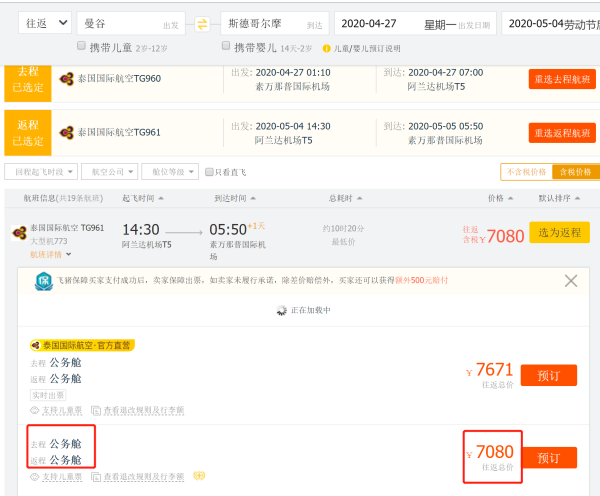Click Thai Airways logo in selected TG961 return
Image resolution: width=600 pixels, height=496 pixels.
tap(66, 133)
